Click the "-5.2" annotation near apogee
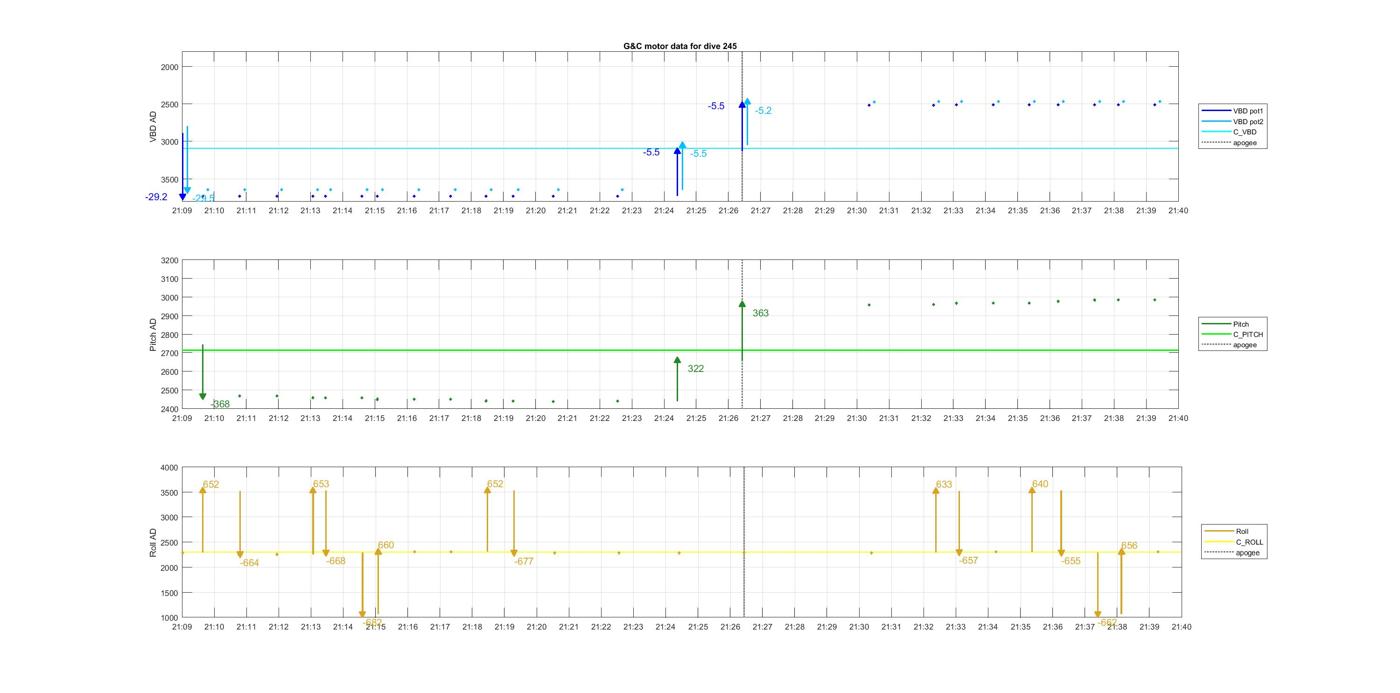 tap(763, 111)
